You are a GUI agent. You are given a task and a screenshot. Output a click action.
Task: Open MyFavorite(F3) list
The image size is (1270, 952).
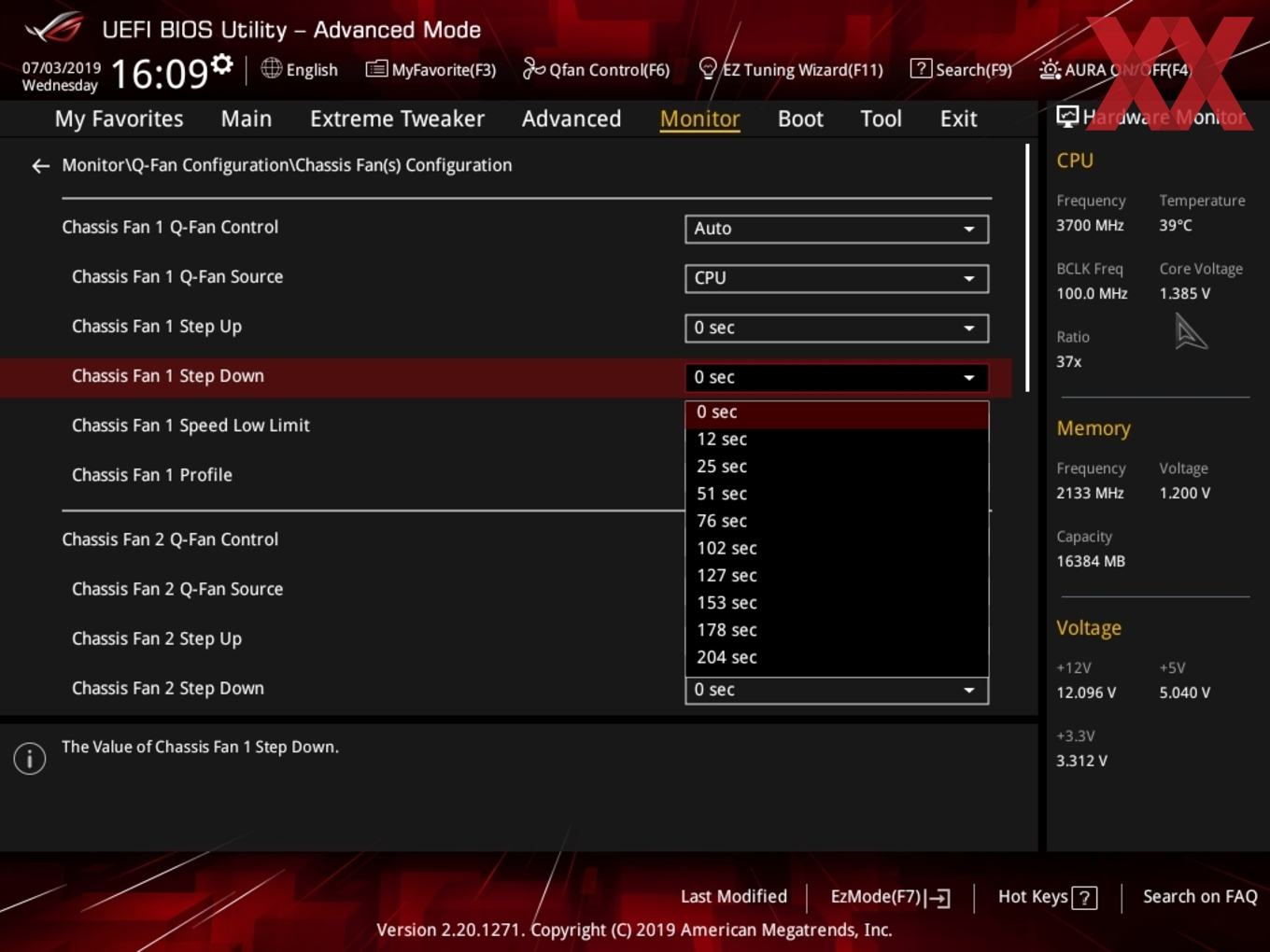coord(430,69)
